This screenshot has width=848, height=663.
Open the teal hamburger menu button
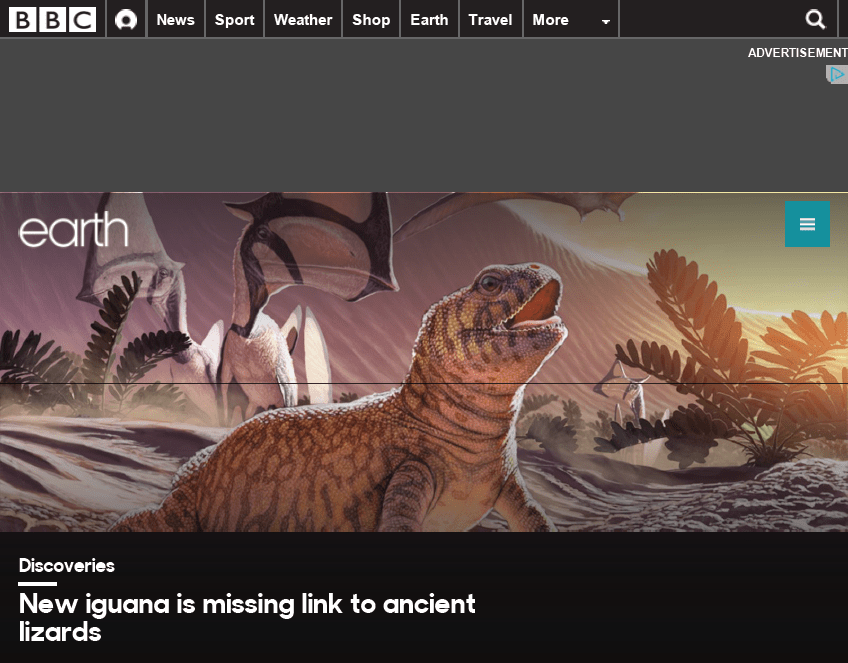coord(807,224)
